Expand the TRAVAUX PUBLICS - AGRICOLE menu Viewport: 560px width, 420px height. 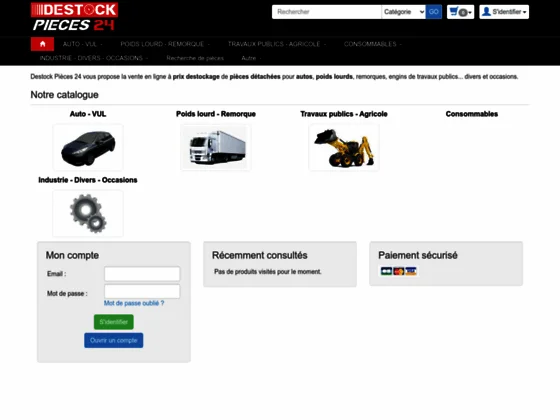(277, 44)
